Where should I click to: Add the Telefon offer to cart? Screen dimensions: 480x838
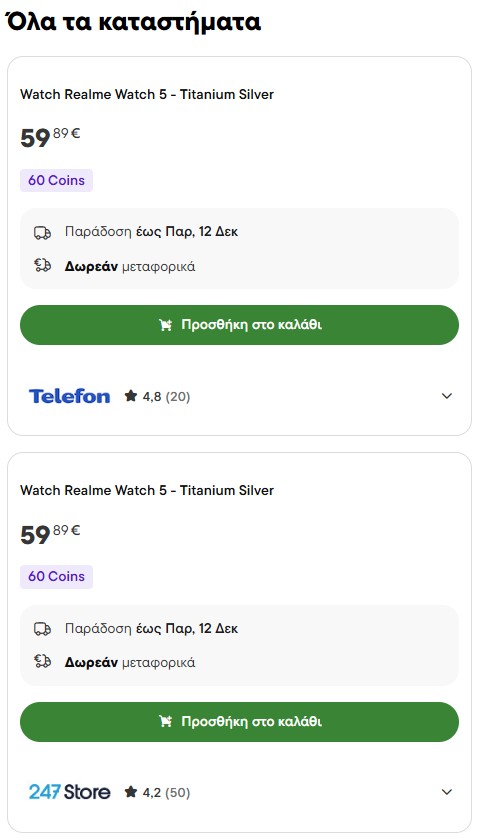(x=239, y=325)
